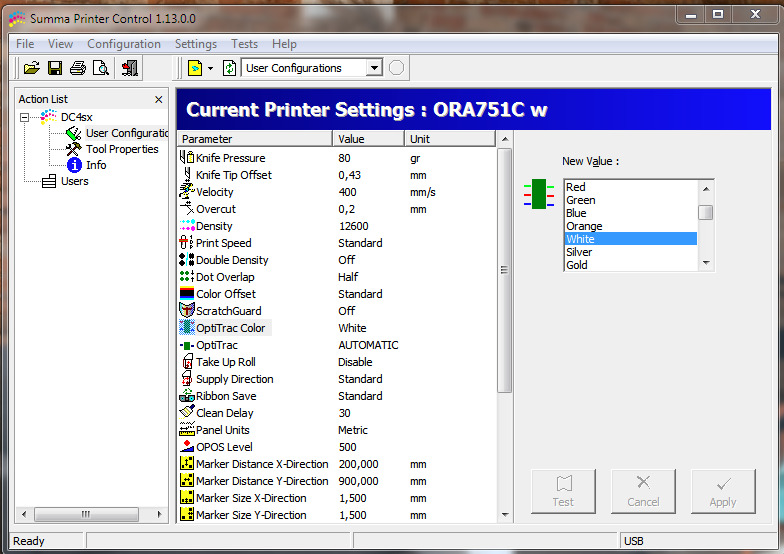Click the Knife Tip Offset icon
The image size is (784, 554).
[187, 174]
